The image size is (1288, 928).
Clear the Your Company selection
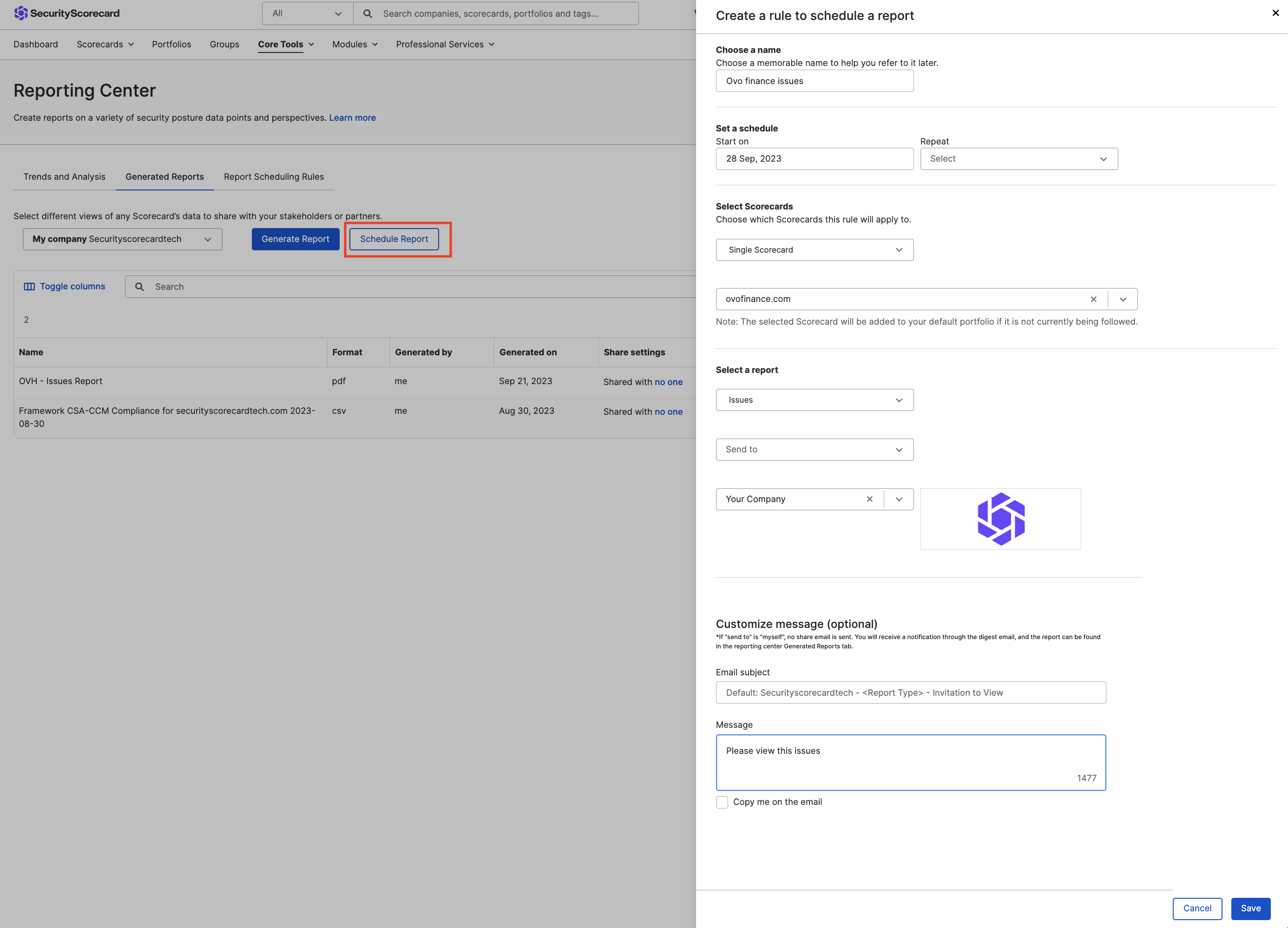coord(869,499)
